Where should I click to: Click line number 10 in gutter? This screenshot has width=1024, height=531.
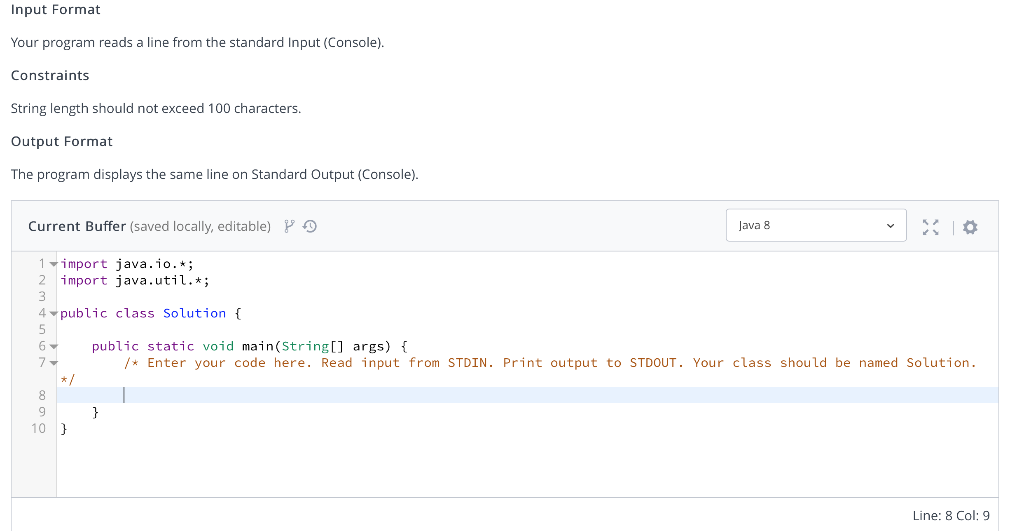39,428
